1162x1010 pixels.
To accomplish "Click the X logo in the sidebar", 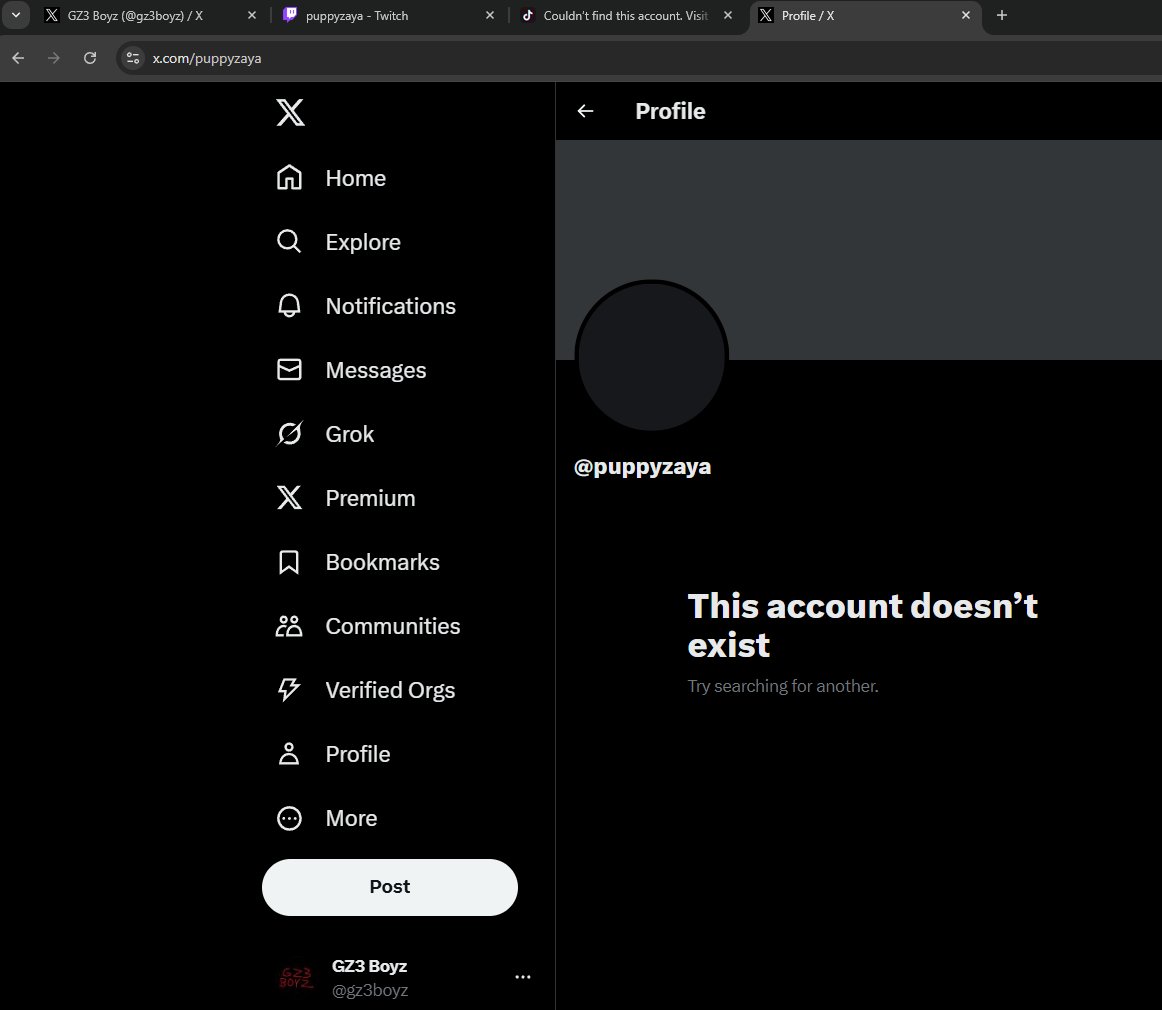I will coord(290,113).
